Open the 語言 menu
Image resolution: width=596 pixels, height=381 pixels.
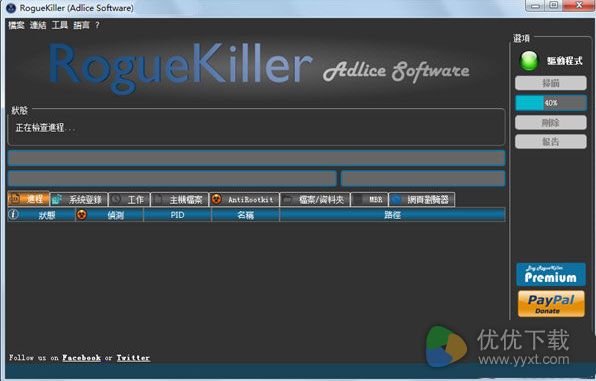click(x=81, y=25)
